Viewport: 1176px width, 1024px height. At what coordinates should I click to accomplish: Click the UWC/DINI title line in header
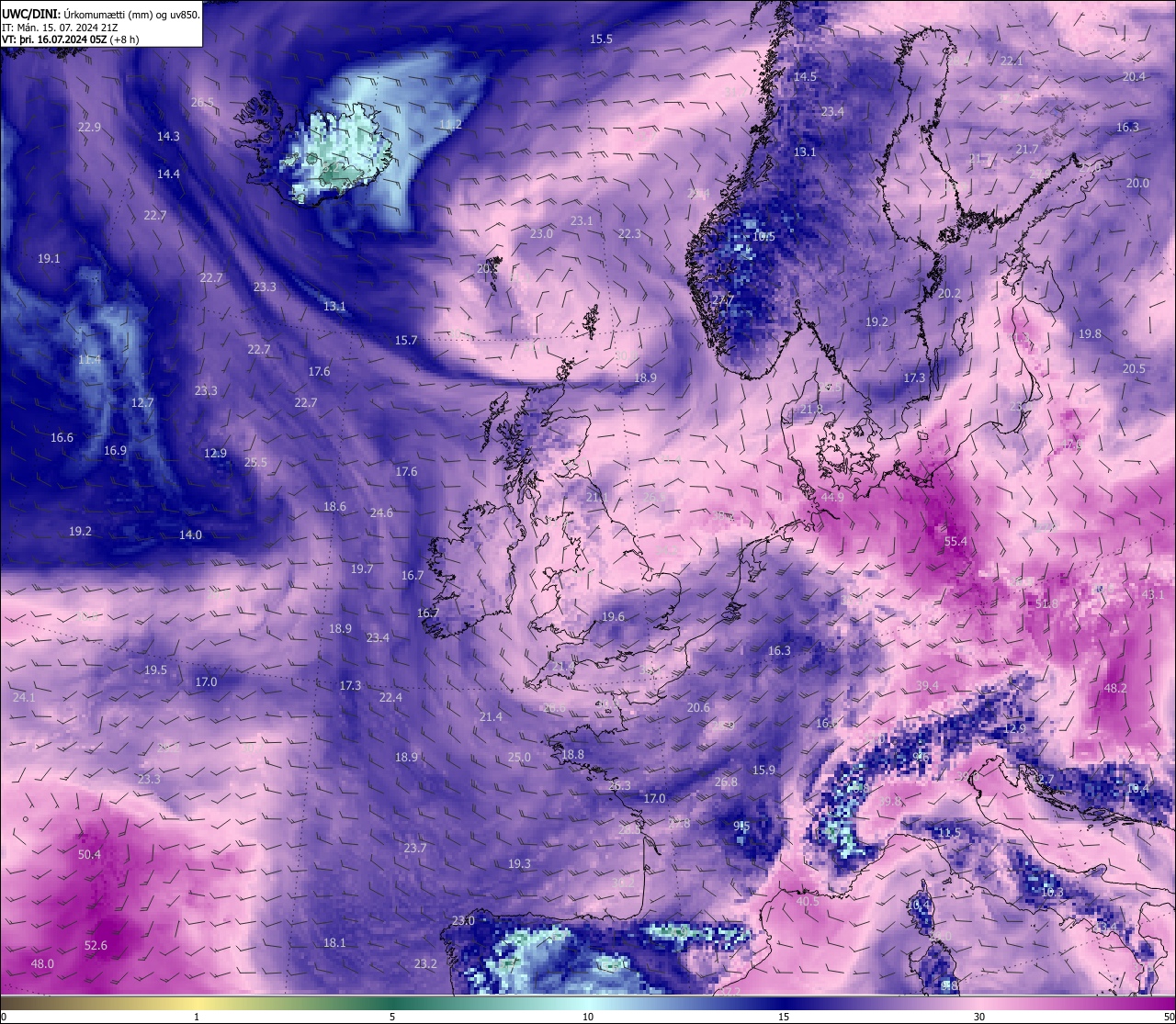coord(100,15)
